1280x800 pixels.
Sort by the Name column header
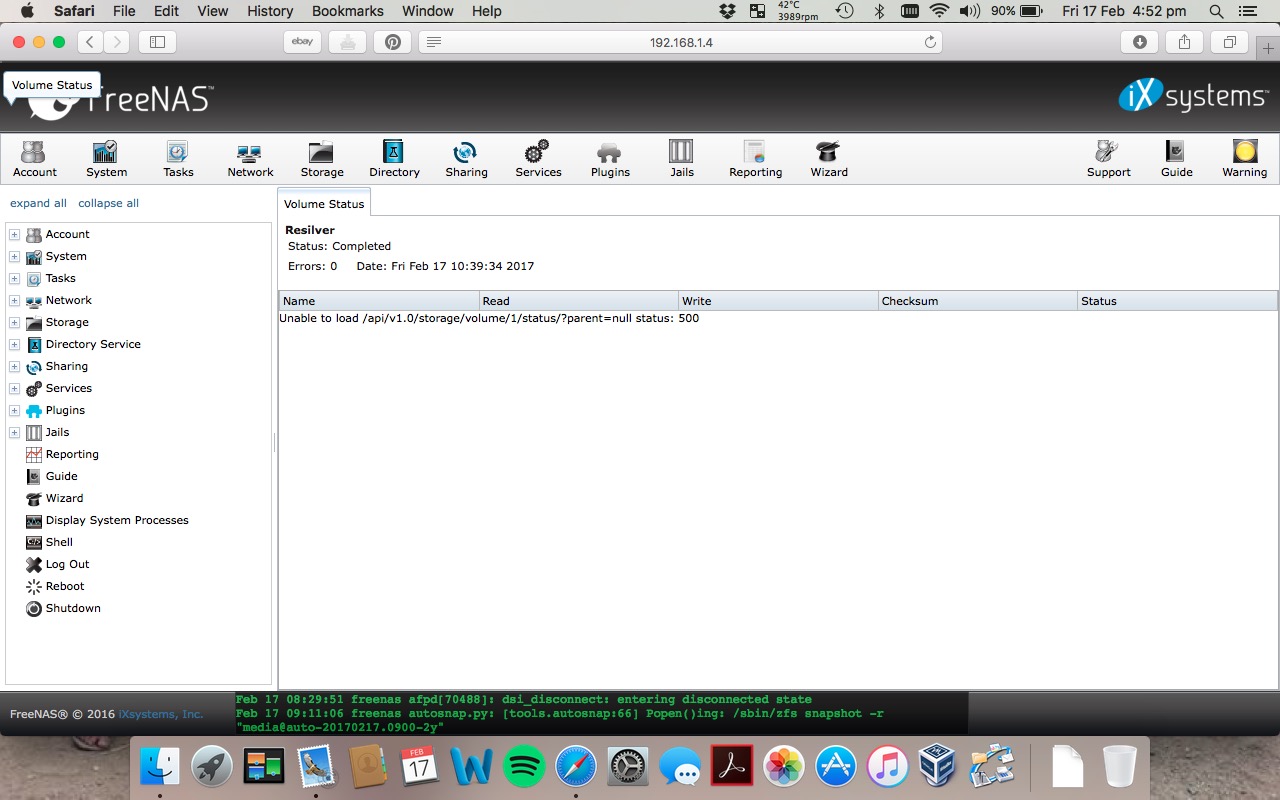tap(379, 301)
